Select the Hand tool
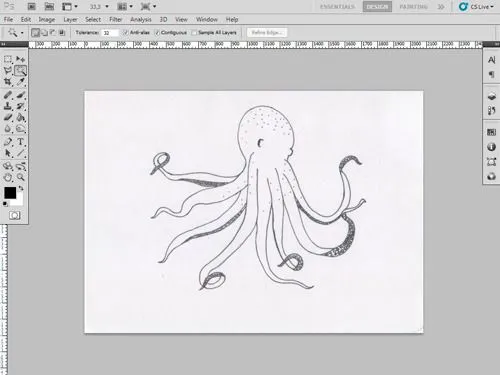 tap(8, 177)
